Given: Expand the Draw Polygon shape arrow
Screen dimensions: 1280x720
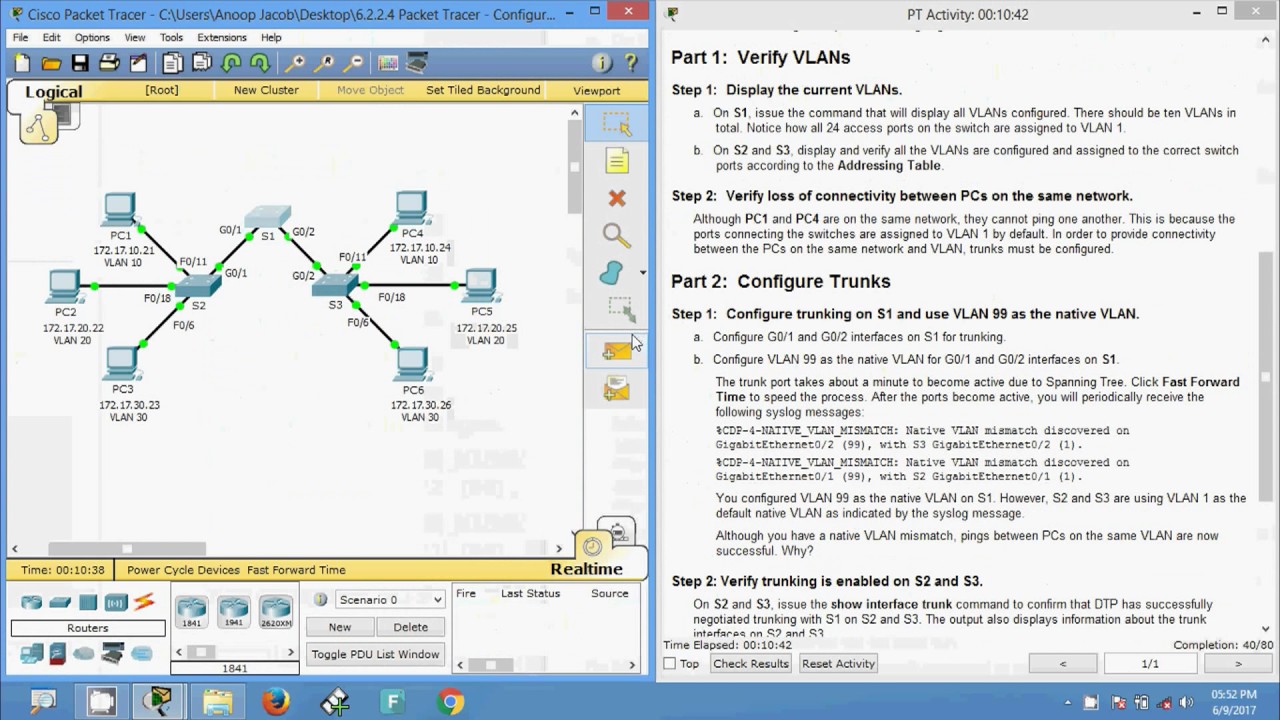Looking at the screenshot, I should [x=642, y=273].
